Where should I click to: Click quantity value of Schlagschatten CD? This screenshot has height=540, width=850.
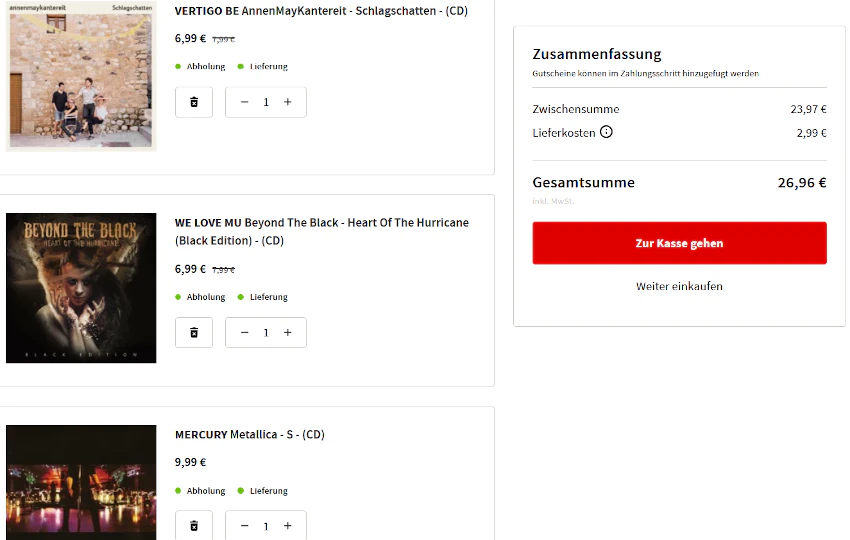click(266, 102)
